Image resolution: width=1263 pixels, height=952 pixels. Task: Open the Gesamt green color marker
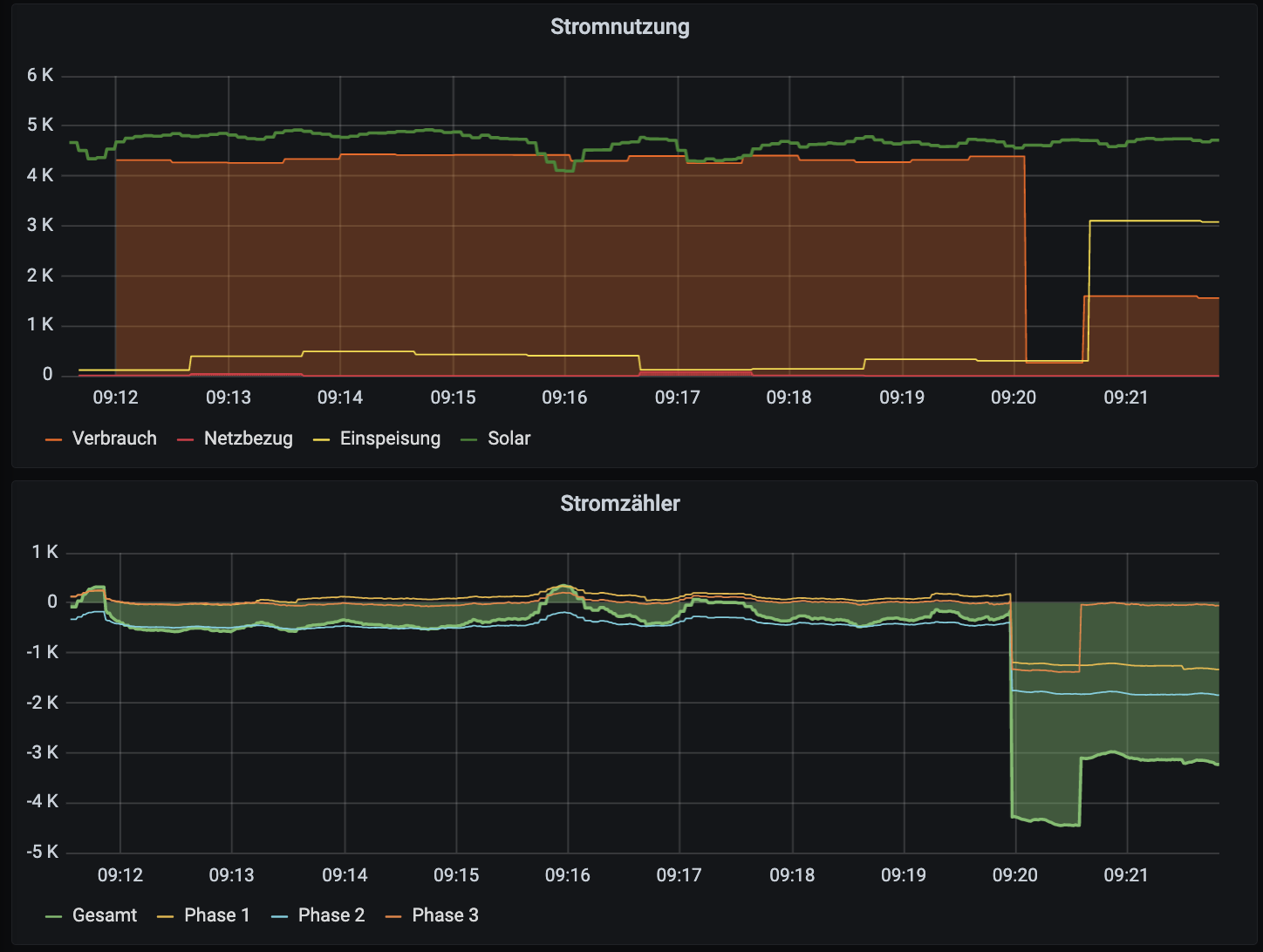[x=54, y=916]
